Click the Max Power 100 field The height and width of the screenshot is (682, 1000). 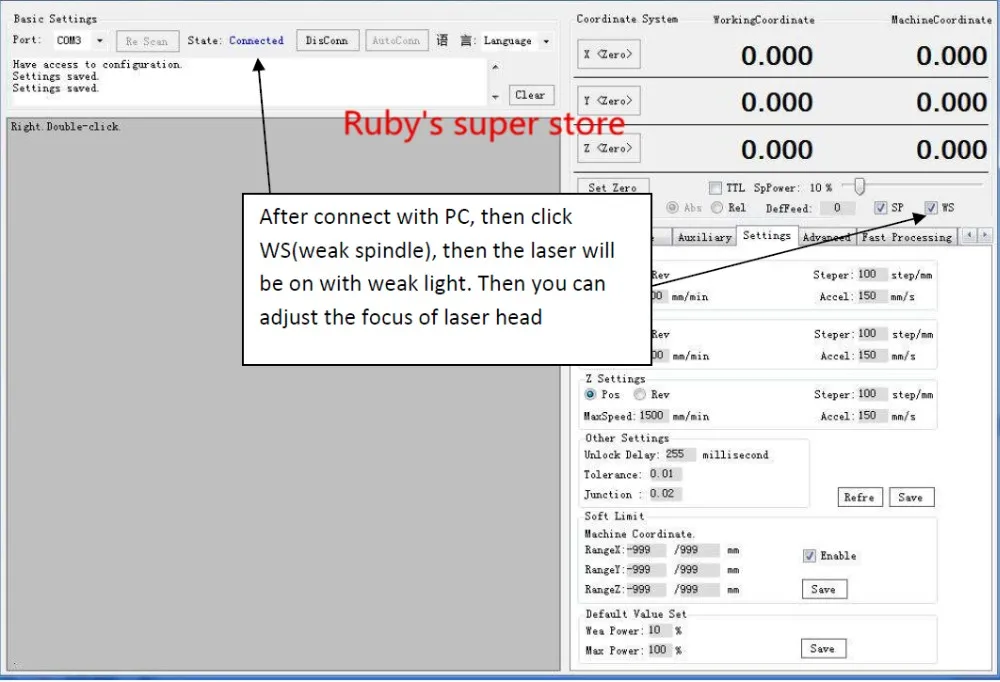pos(659,650)
